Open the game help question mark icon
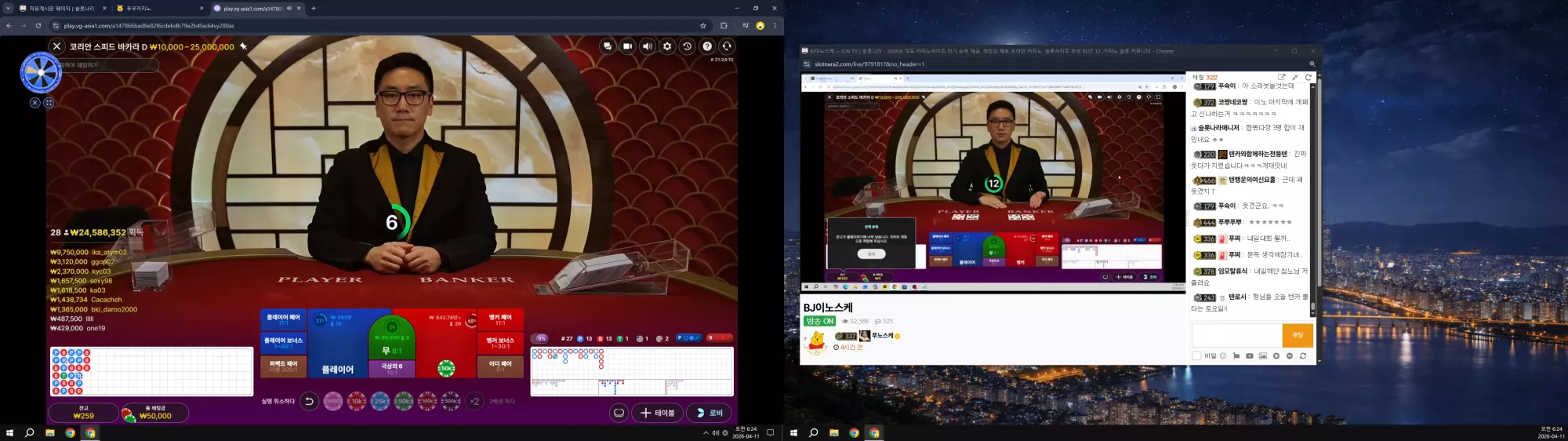Viewport: 1568px width, 441px height. pos(707,46)
